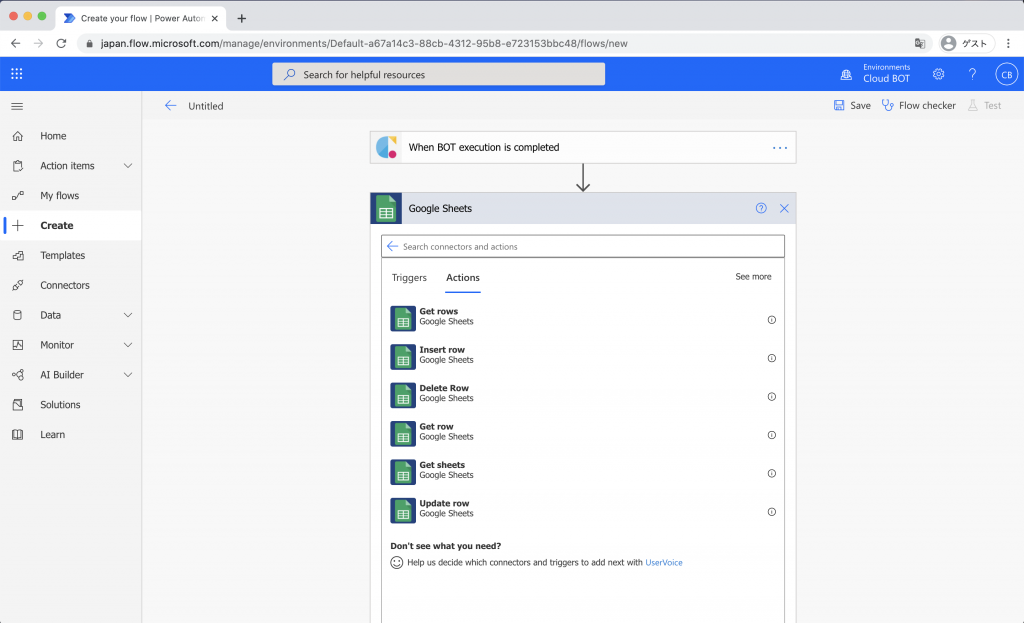1024x623 pixels.
Task: Click the Save button label
Action: click(860, 105)
